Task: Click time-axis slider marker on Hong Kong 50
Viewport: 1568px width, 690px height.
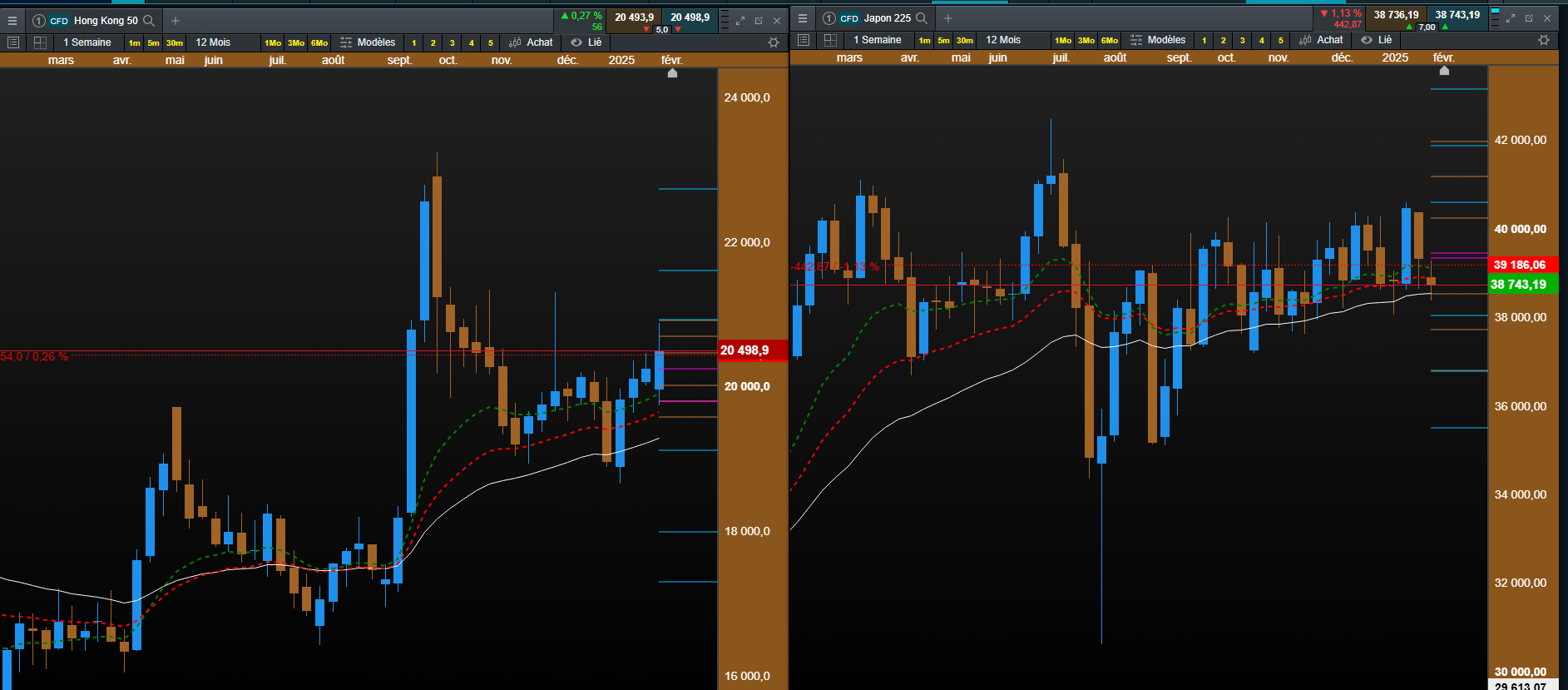Action: (x=673, y=73)
